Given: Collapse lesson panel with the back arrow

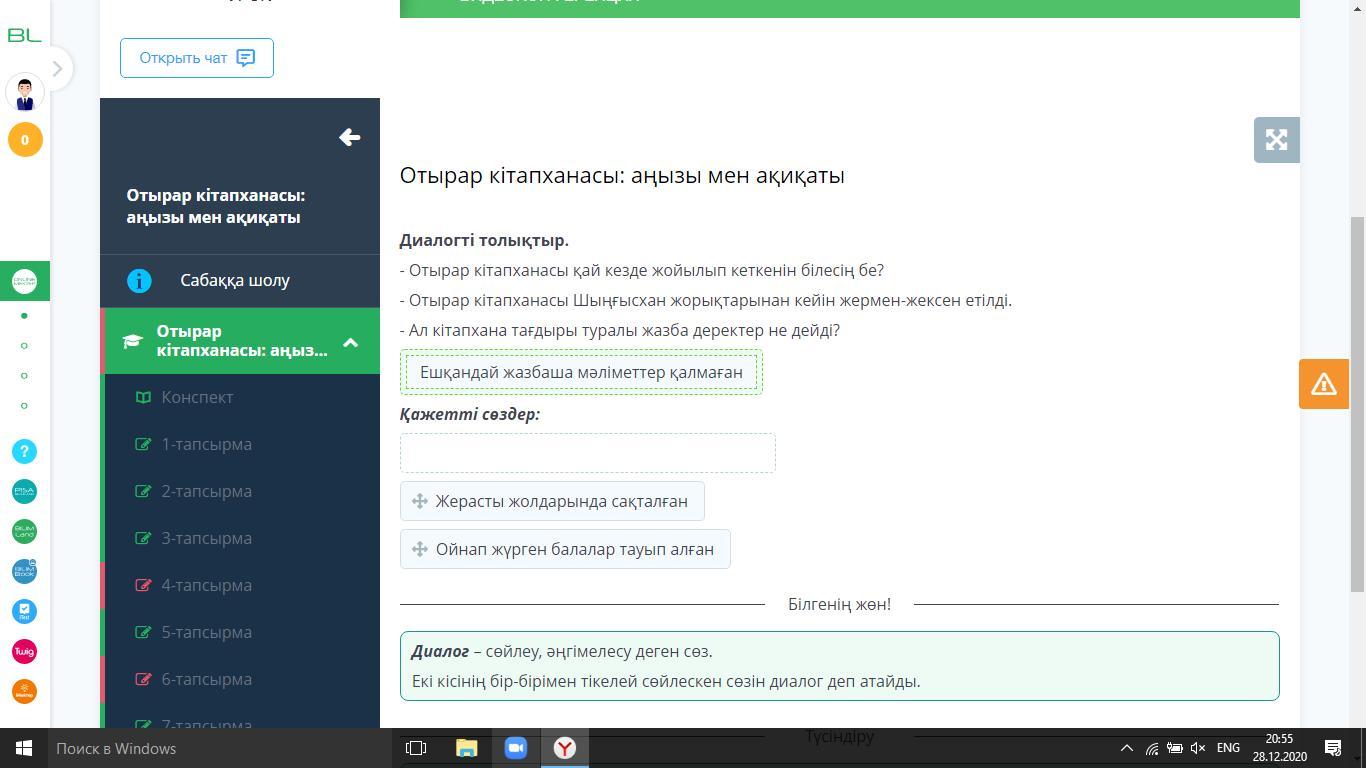Looking at the screenshot, I should 349,138.
